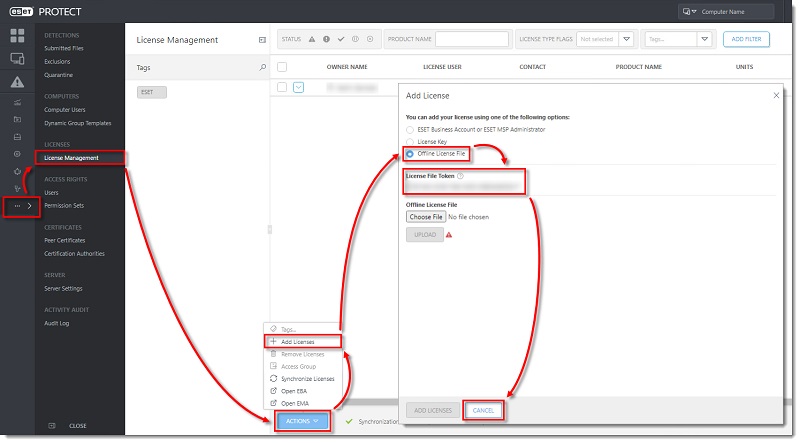Close the Add License dialog with X
The image size is (800, 443).
click(x=777, y=95)
